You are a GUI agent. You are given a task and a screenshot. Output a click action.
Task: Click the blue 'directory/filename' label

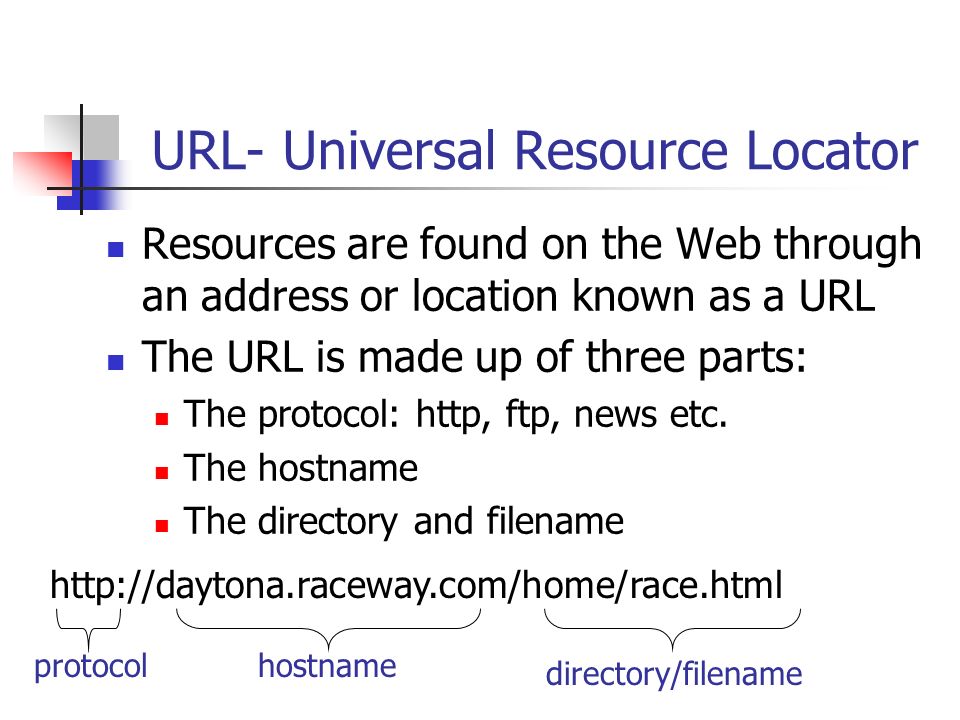coord(674,675)
